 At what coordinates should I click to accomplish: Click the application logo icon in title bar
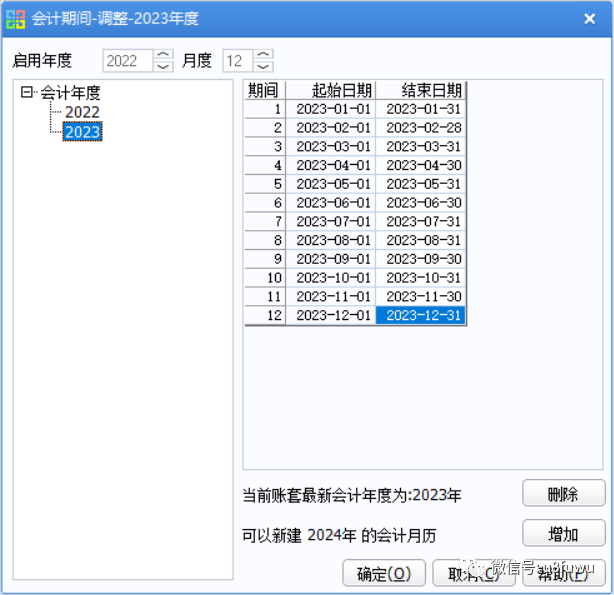pos(16,19)
